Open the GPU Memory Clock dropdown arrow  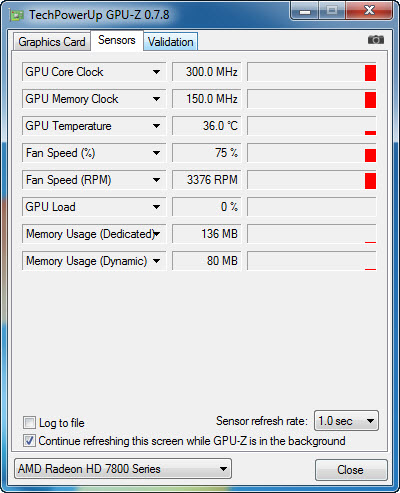156,99
